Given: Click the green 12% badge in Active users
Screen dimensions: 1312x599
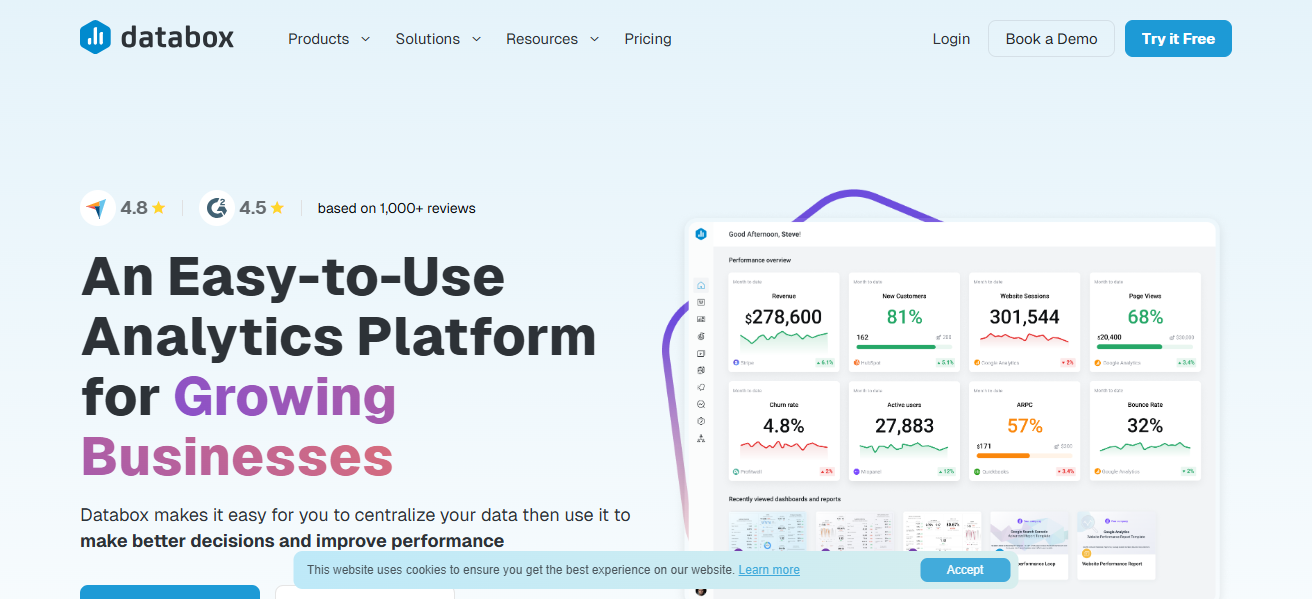Looking at the screenshot, I should (x=946, y=472).
